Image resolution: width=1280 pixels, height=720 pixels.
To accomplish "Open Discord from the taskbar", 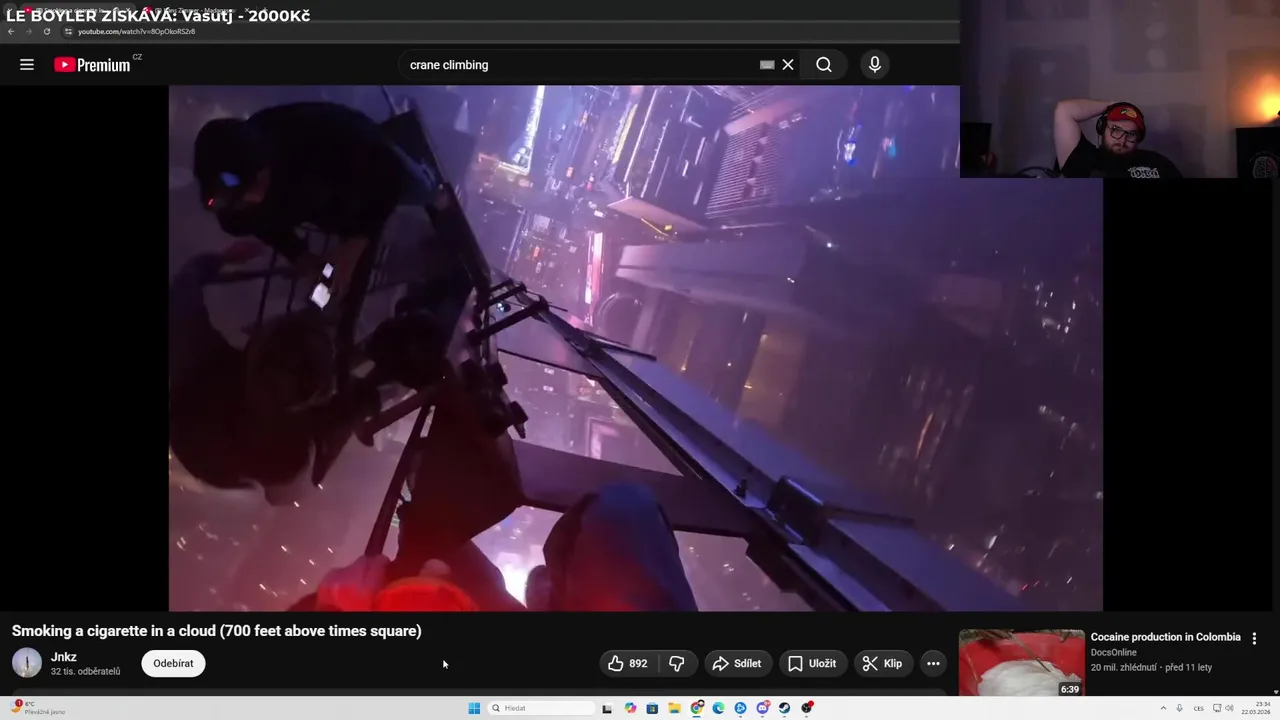I will click(763, 708).
